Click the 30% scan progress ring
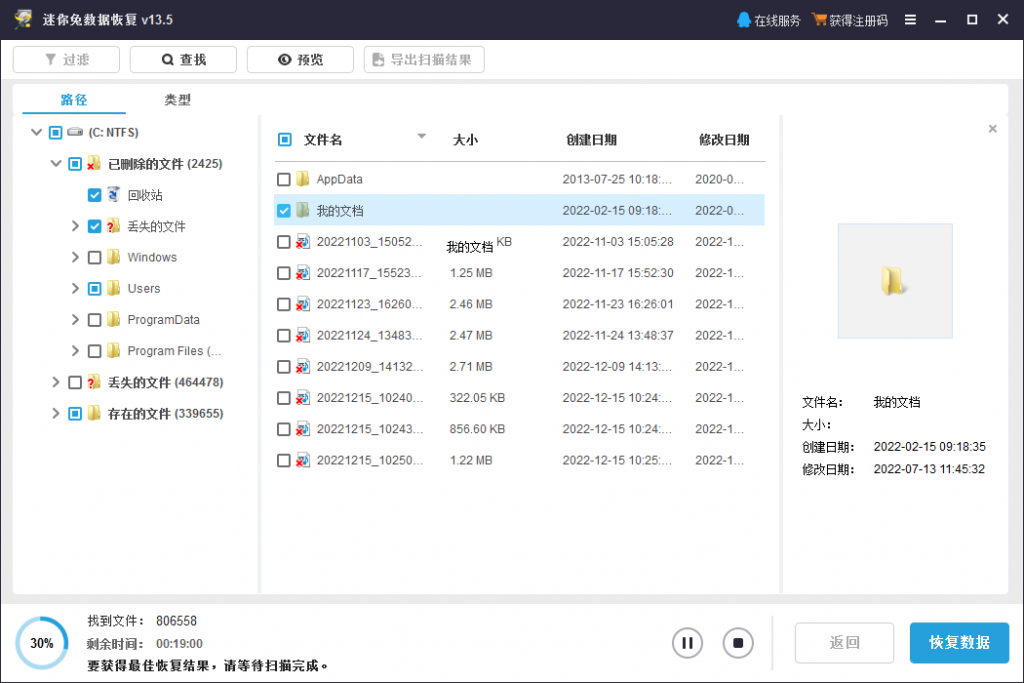This screenshot has width=1024, height=683. [x=42, y=643]
